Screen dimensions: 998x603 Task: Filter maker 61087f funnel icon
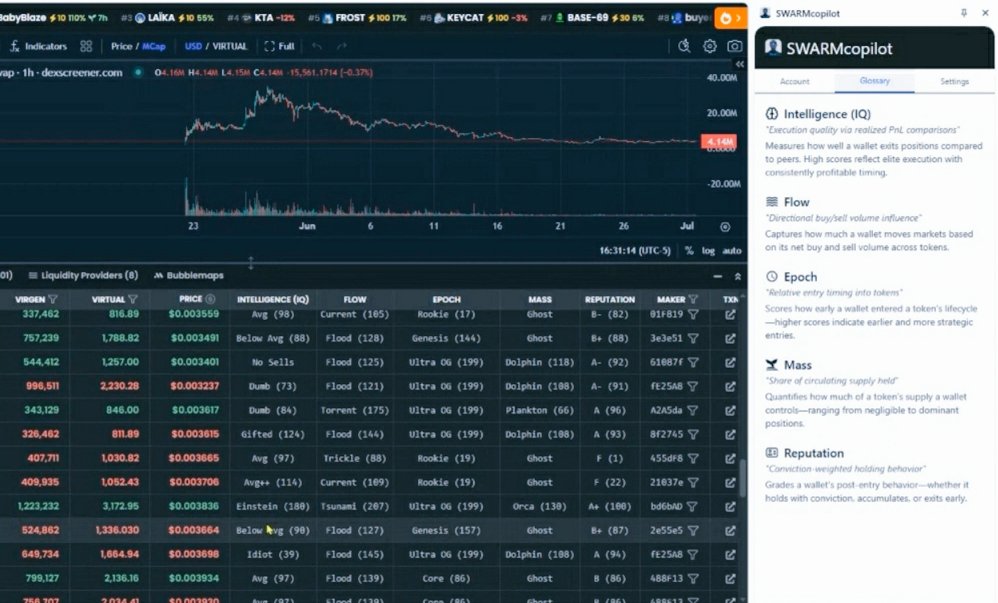point(693,362)
